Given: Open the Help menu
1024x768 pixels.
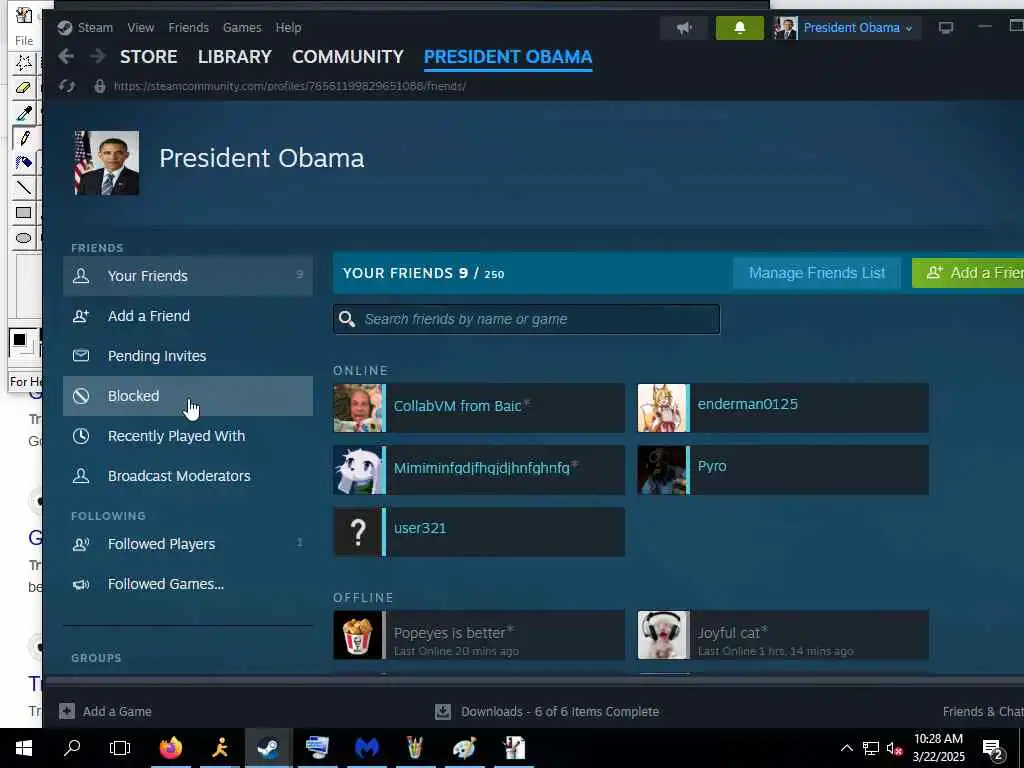Looking at the screenshot, I should tap(288, 27).
